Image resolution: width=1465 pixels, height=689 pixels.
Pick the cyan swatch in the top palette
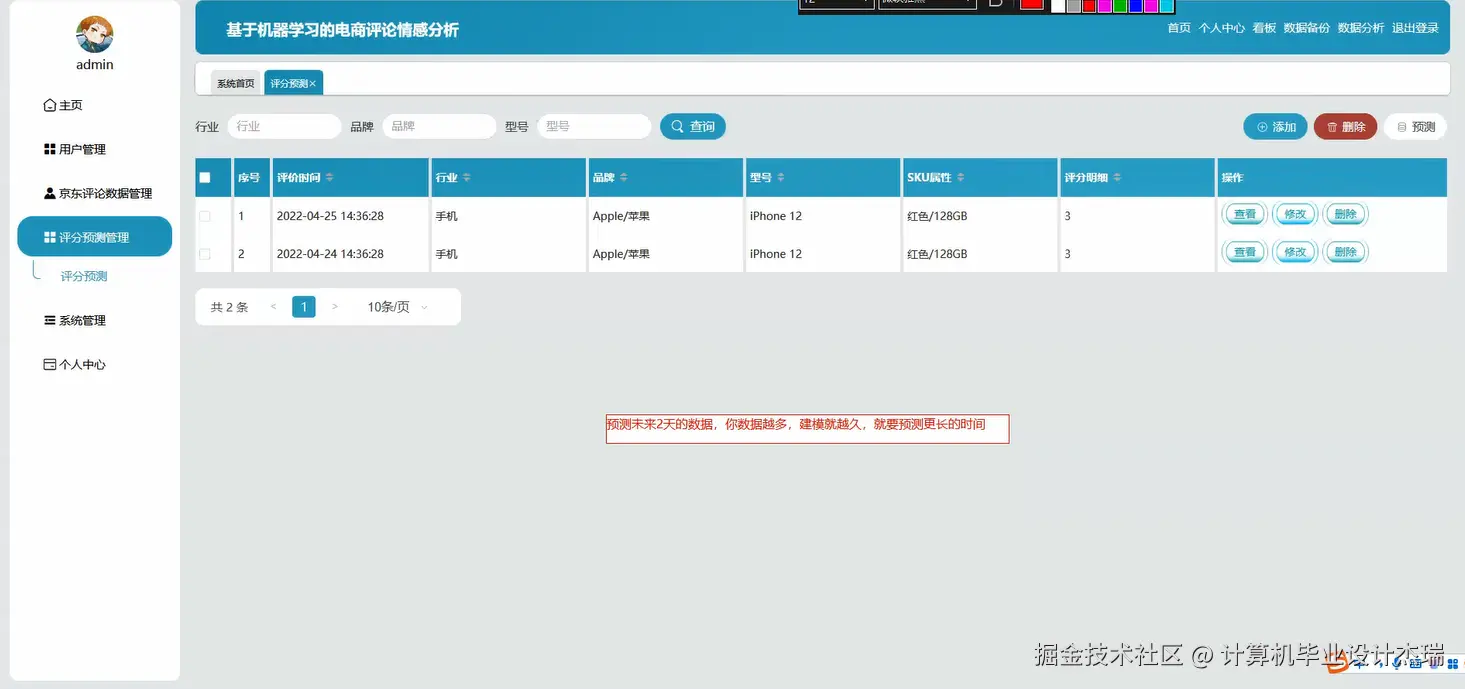pos(1166,5)
